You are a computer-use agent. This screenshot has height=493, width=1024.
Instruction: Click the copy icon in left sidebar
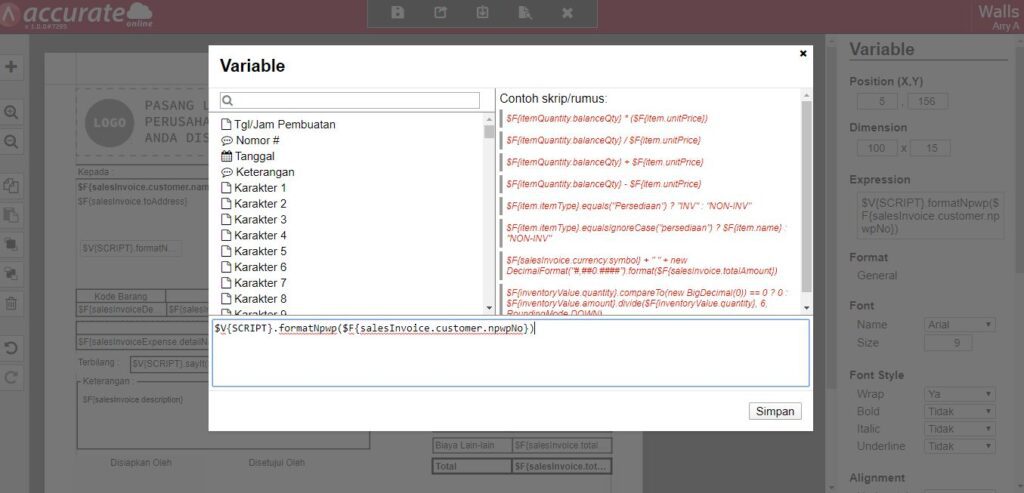tap(11, 186)
